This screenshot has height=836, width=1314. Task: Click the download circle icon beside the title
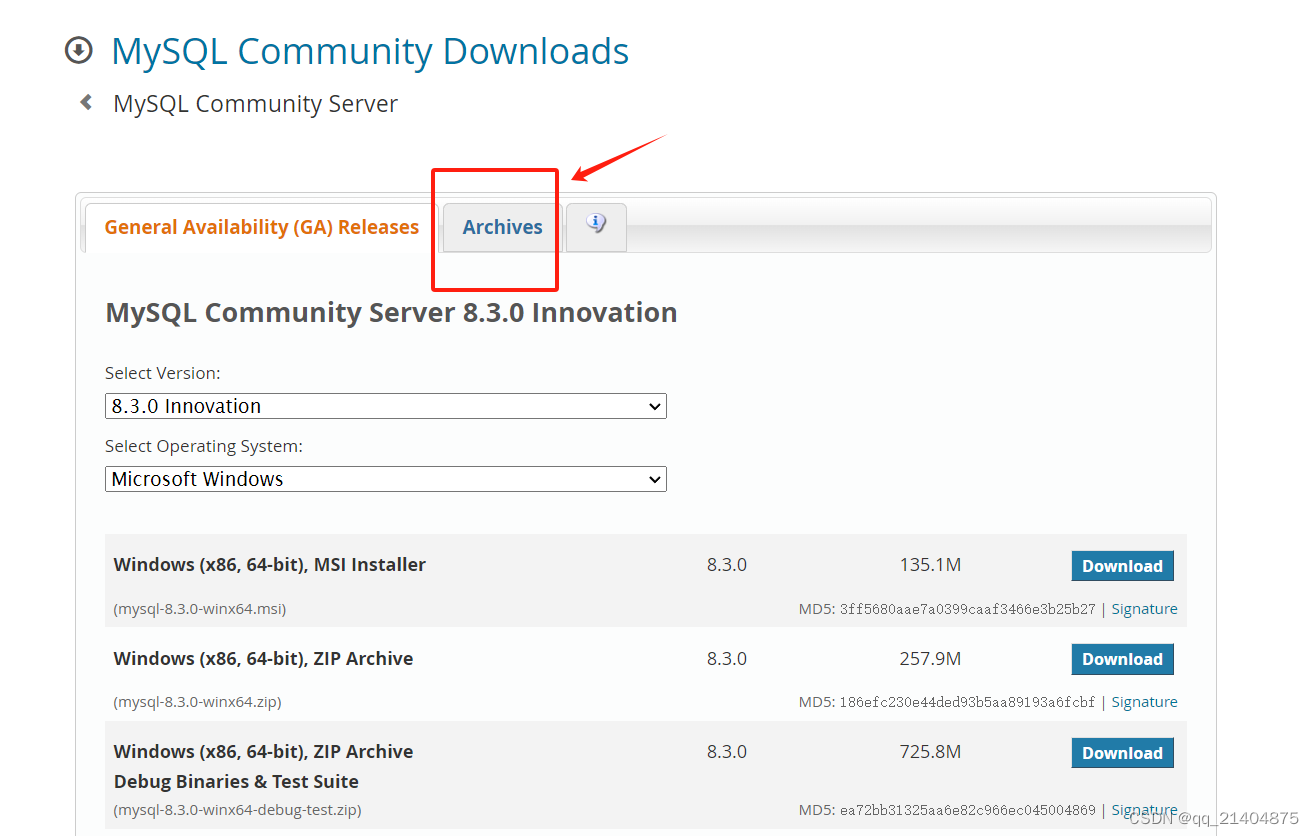click(78, 50)
